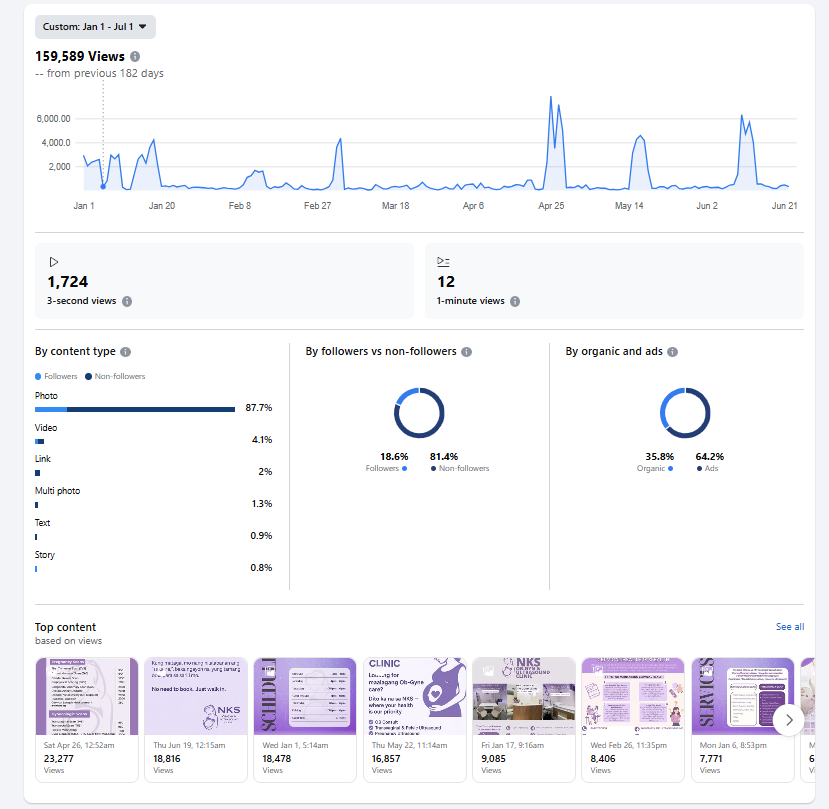Screen dimensions: 829x809
Task: Click the 81.4% Non-followers value
Action: (x=444, y=457)
